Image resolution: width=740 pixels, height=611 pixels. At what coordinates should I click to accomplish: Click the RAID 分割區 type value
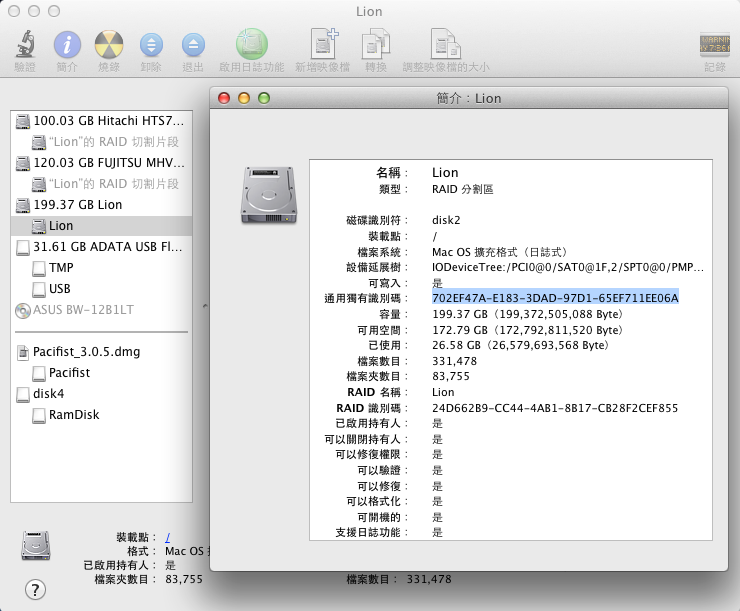(462, 189)
